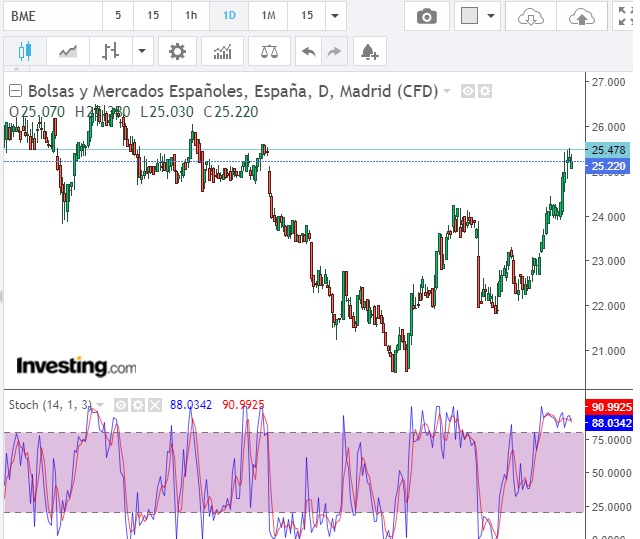Load chart layout from cloud
640x539 pixels.
[531, 16]
